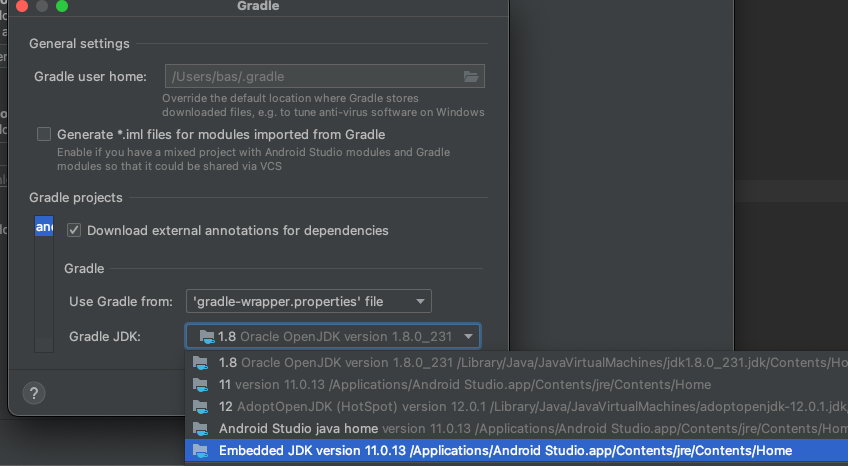Open the Use Gradle from dropdown
This screenshot has height=466, width=848.
(x=309, y=301)
